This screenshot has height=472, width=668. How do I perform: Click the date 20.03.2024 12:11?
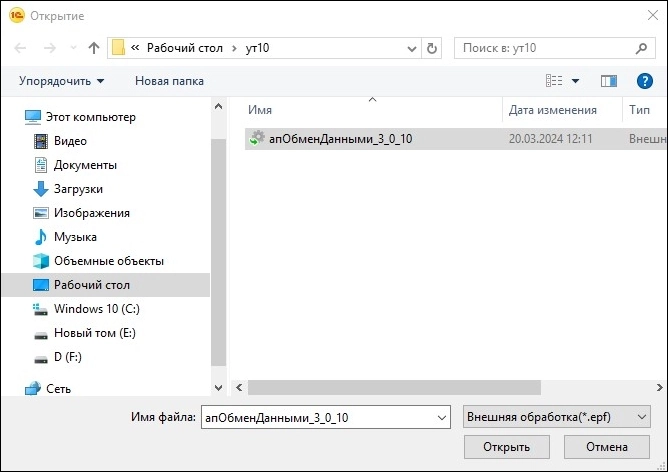click(x=550, y=139)
